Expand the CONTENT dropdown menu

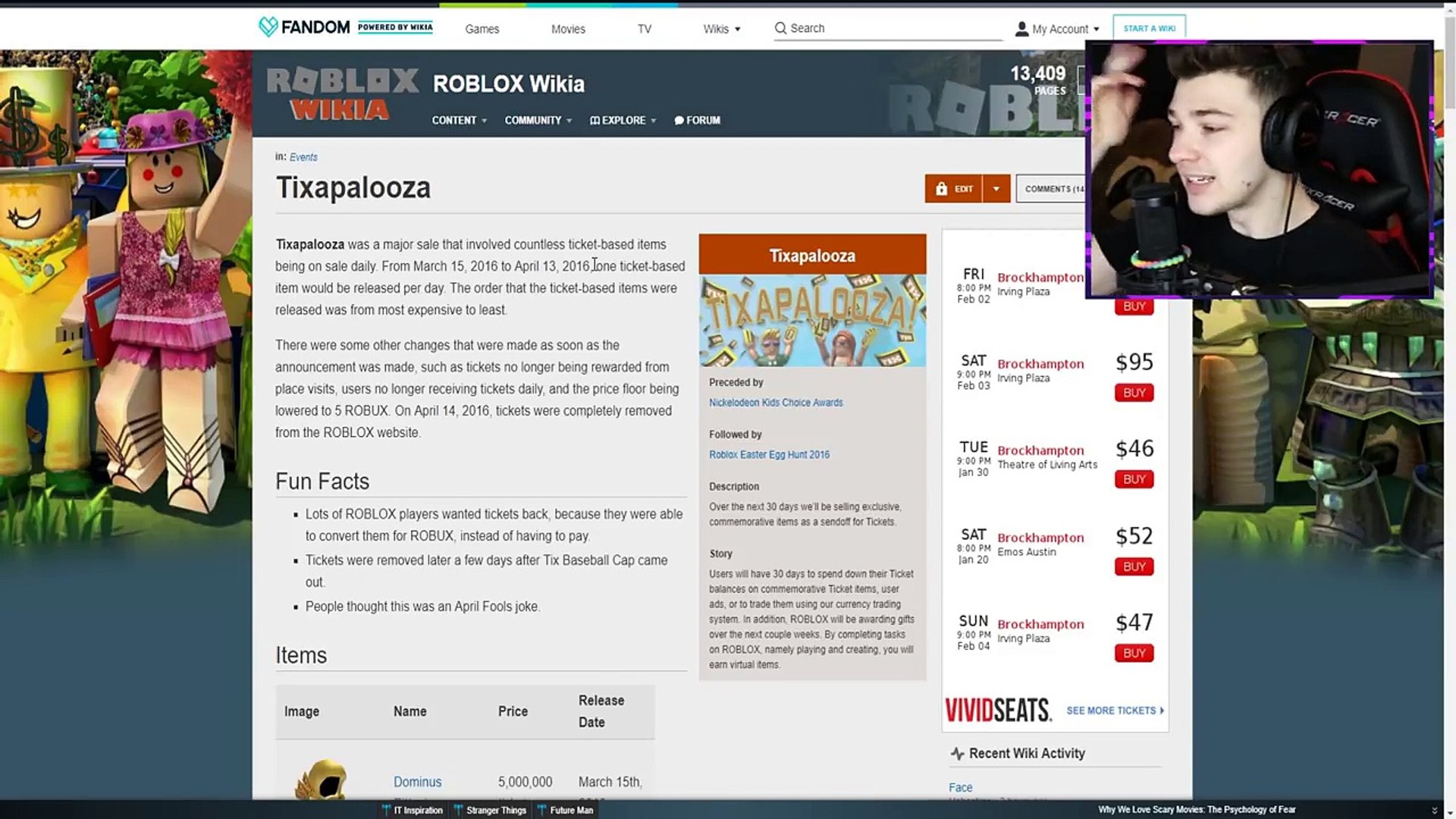click(457, 120)
